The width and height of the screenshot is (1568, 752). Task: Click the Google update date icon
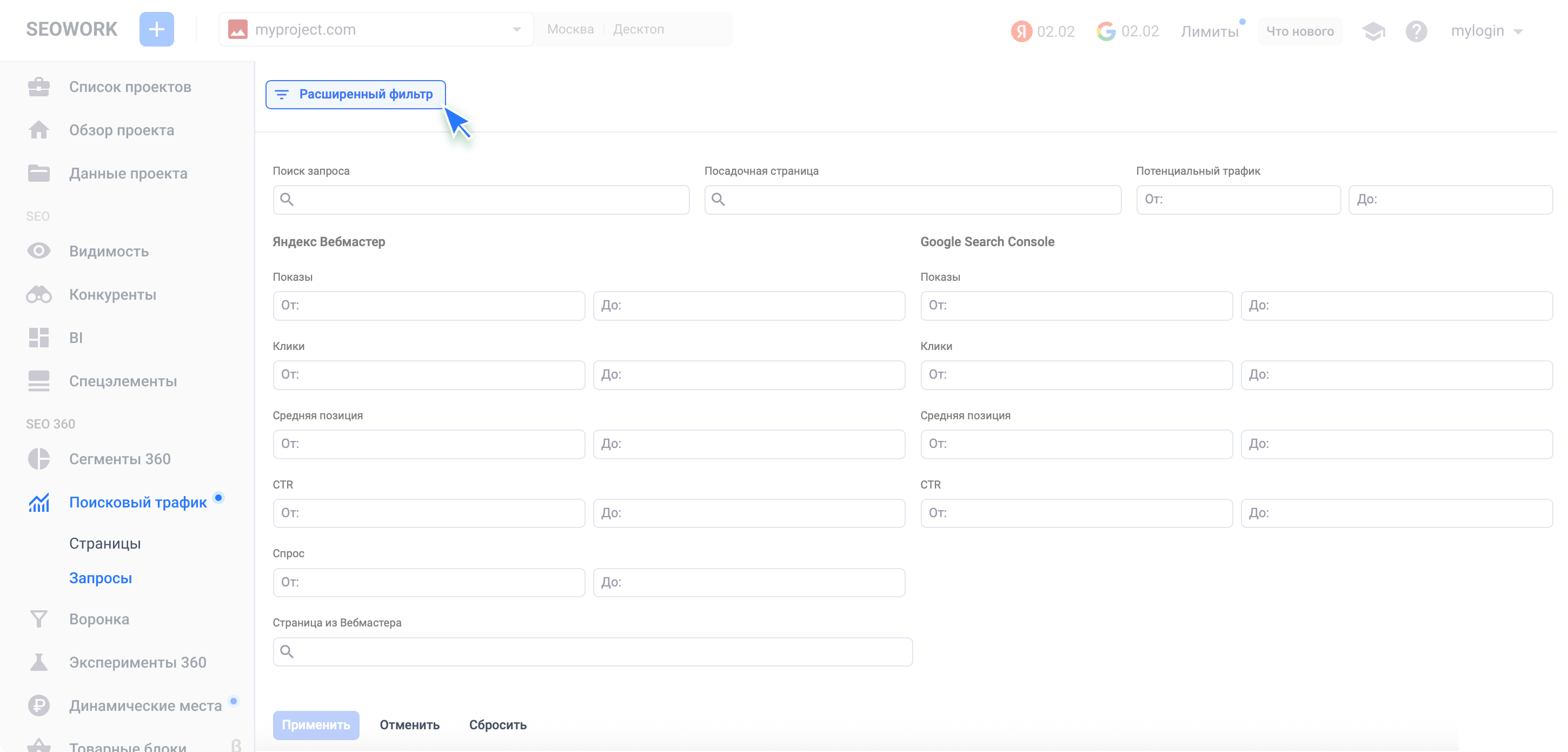1106,31
